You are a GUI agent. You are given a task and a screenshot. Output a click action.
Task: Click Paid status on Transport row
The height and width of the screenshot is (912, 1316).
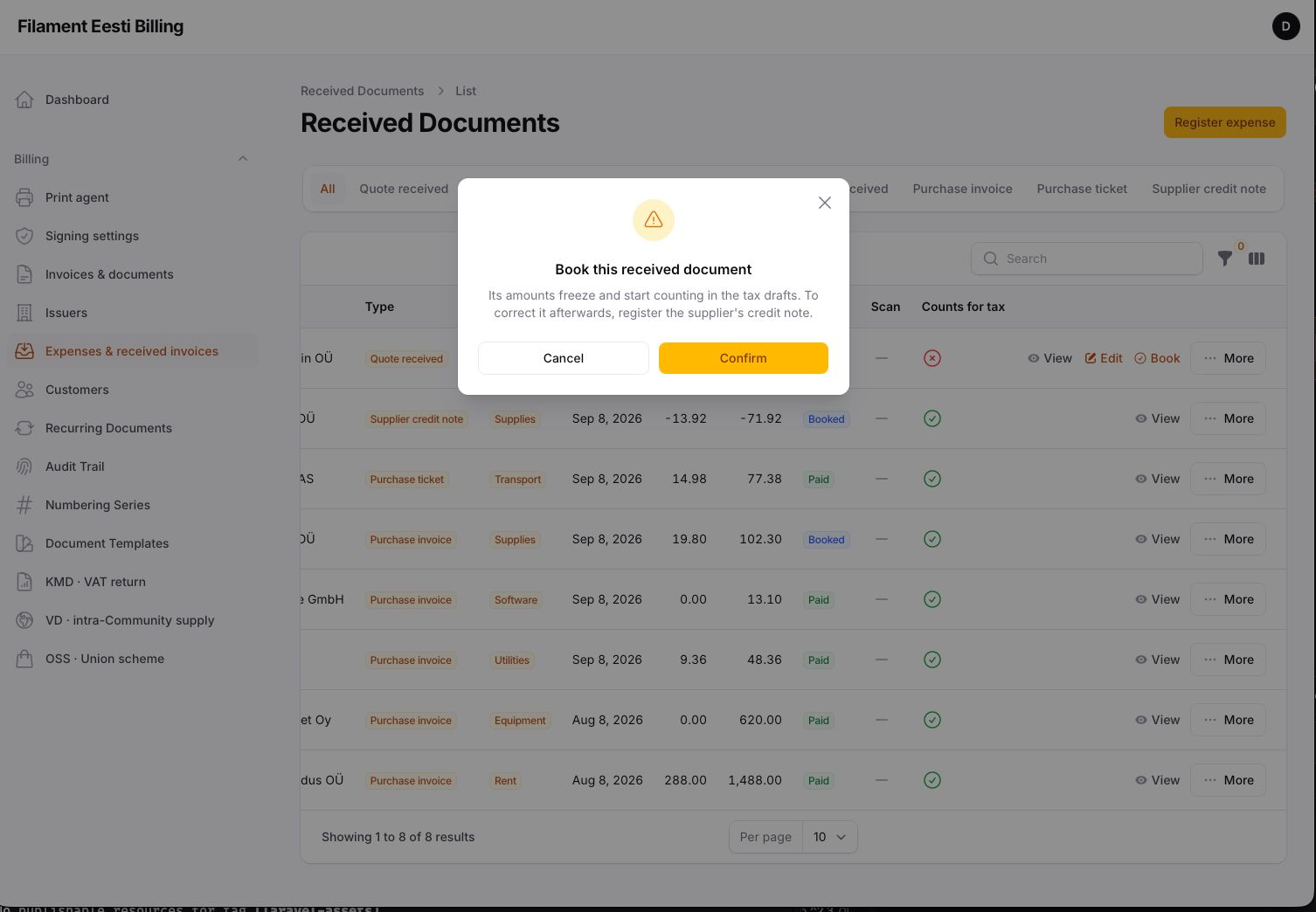coord(819,480)
